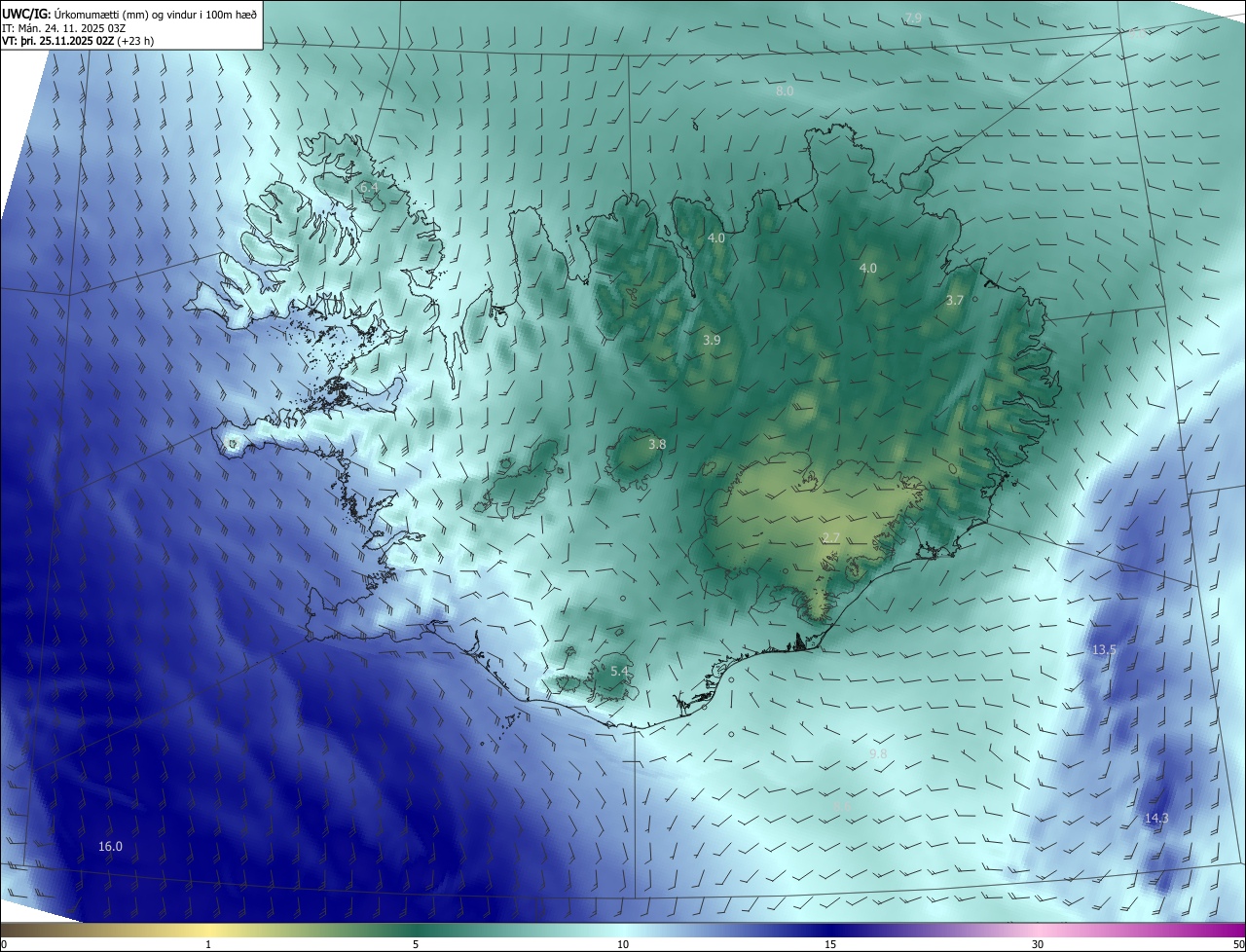Click the 3.9 value label on the map
Image resolution: width=1246 pixels, height=952 pixels.
[712, 341]
